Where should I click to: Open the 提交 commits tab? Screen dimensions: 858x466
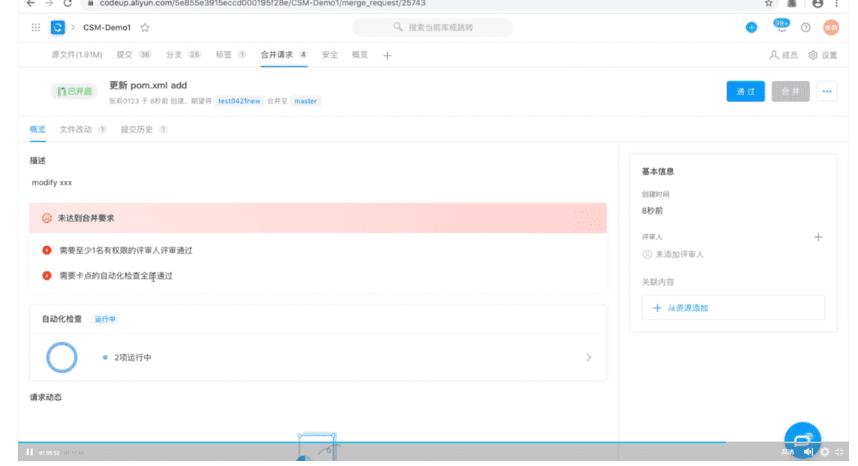pyautogui.click(x=133, y=55)
